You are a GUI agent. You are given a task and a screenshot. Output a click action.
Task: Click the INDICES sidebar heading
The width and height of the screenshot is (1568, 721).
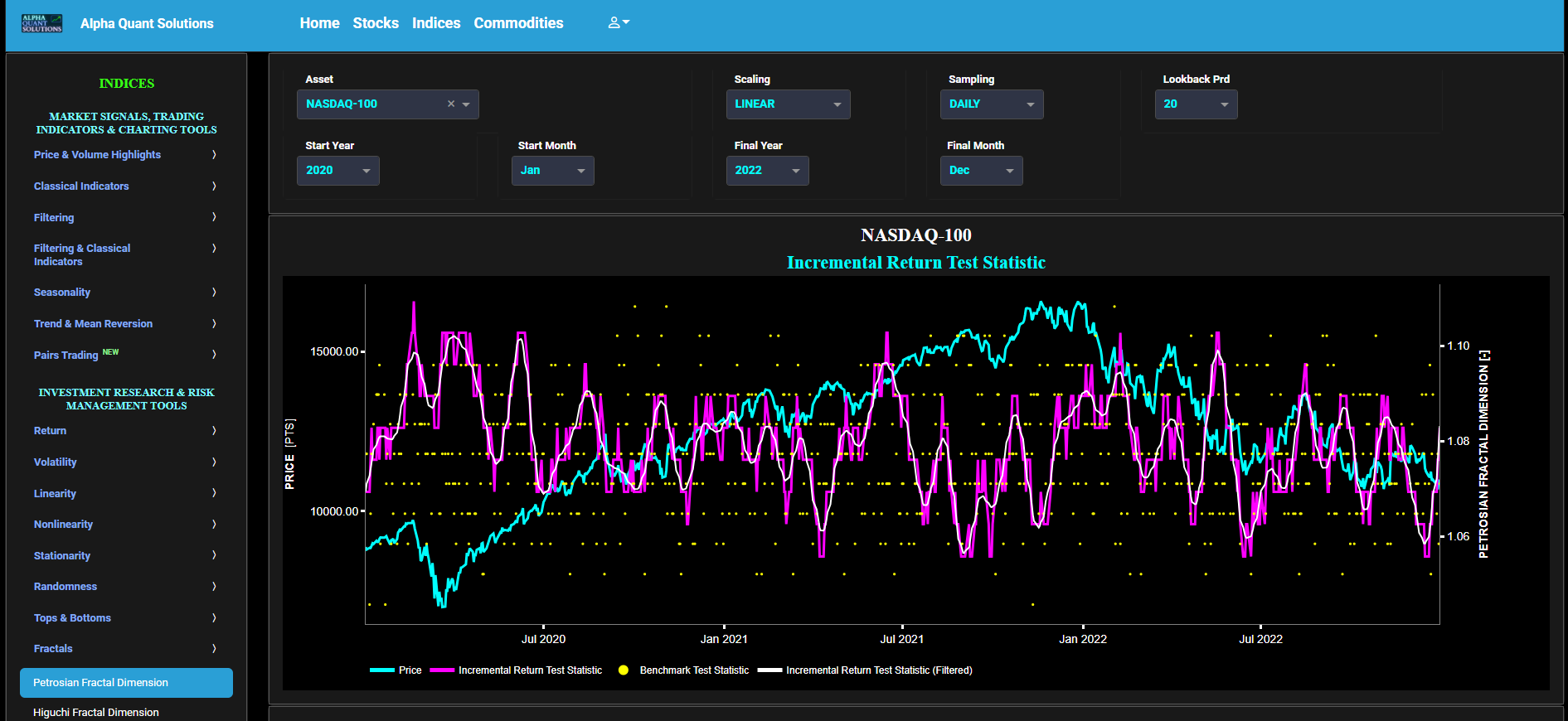[127, 84]
